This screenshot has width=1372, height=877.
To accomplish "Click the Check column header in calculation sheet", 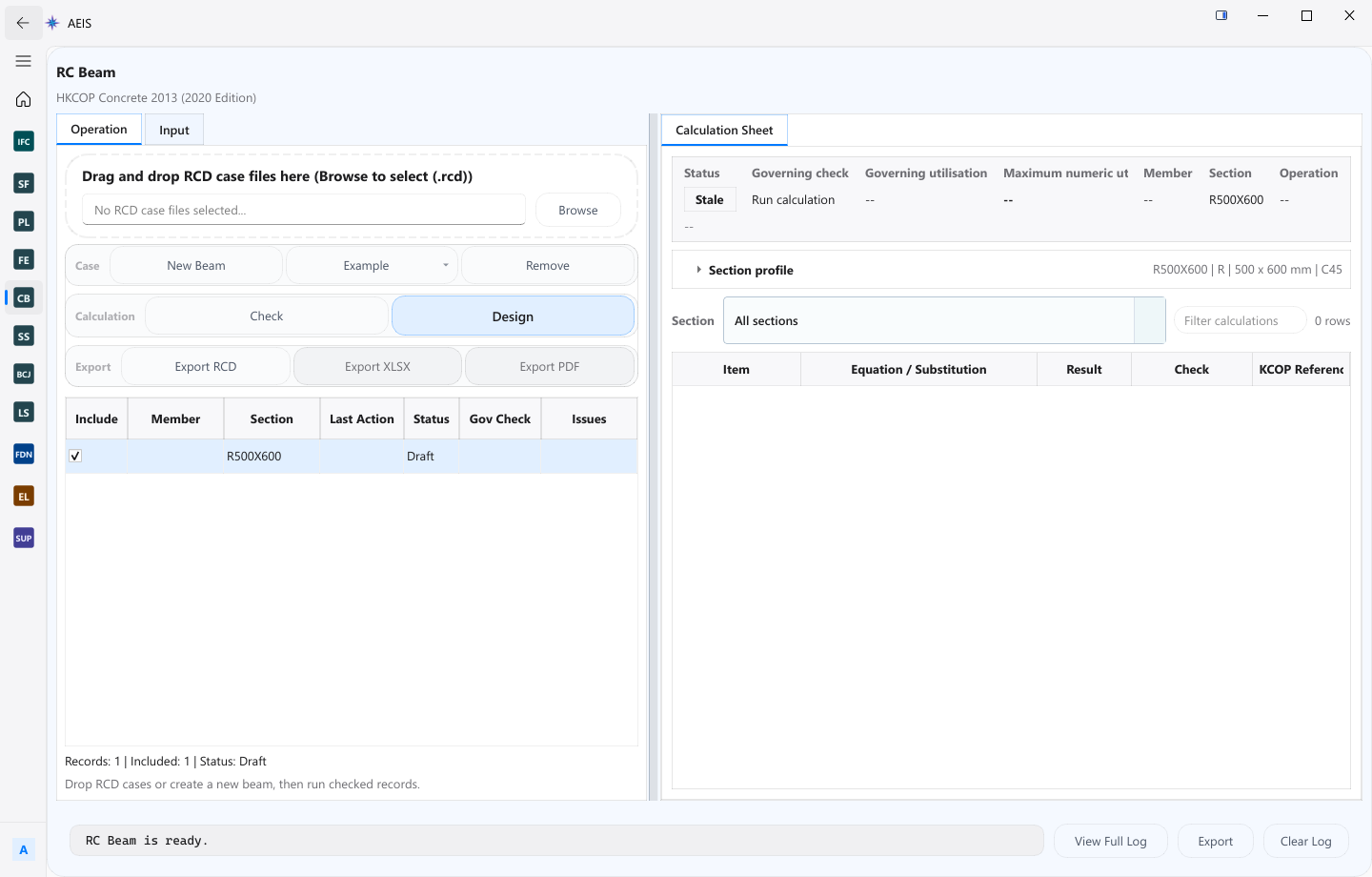I will coord(1192,369).
